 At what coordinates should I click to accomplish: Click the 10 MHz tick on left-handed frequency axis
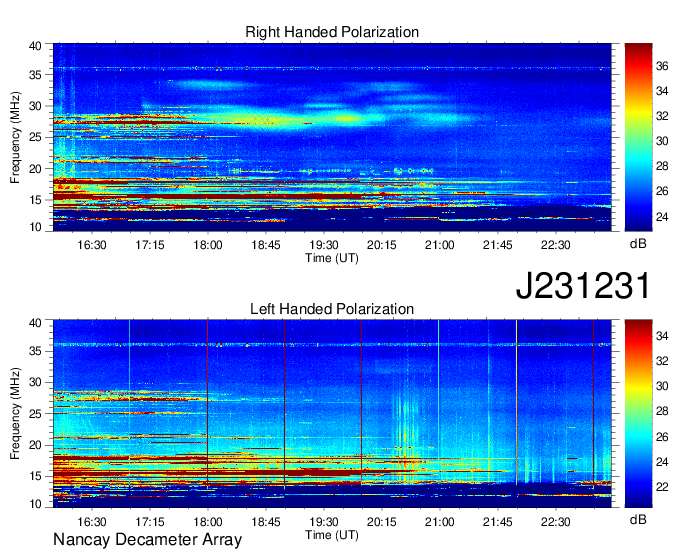(36, 503)
